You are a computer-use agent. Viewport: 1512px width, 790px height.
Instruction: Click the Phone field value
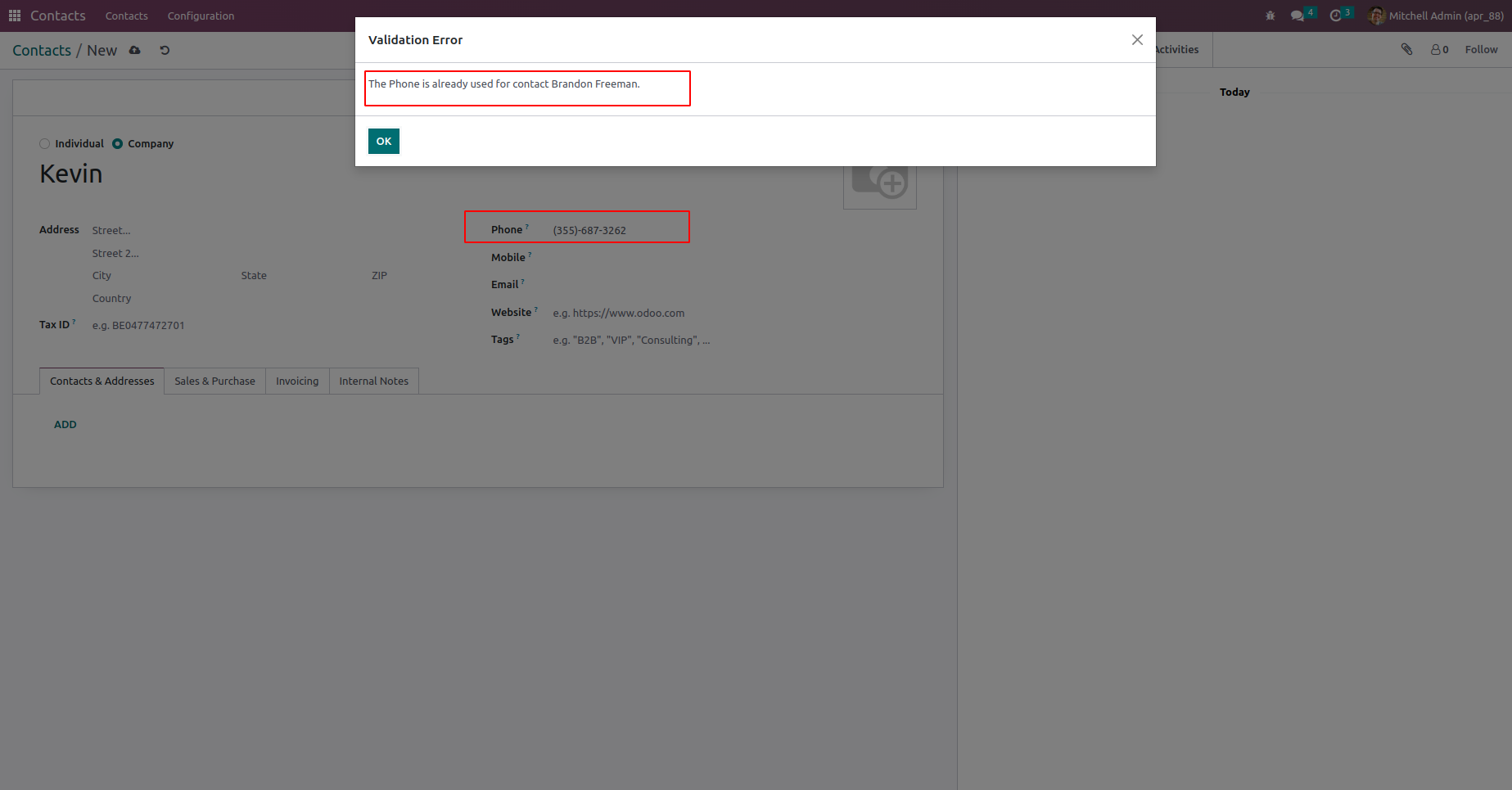coord(589,230)
